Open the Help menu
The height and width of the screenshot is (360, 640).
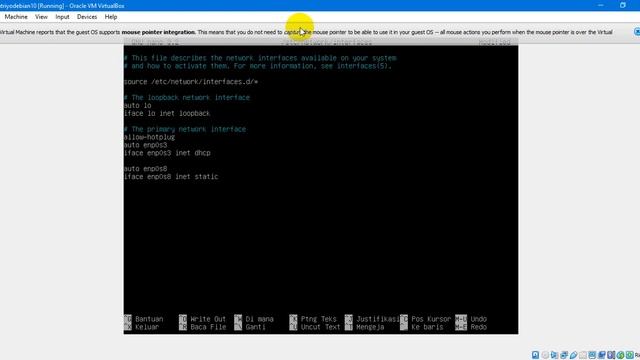[x=111, y=17]
